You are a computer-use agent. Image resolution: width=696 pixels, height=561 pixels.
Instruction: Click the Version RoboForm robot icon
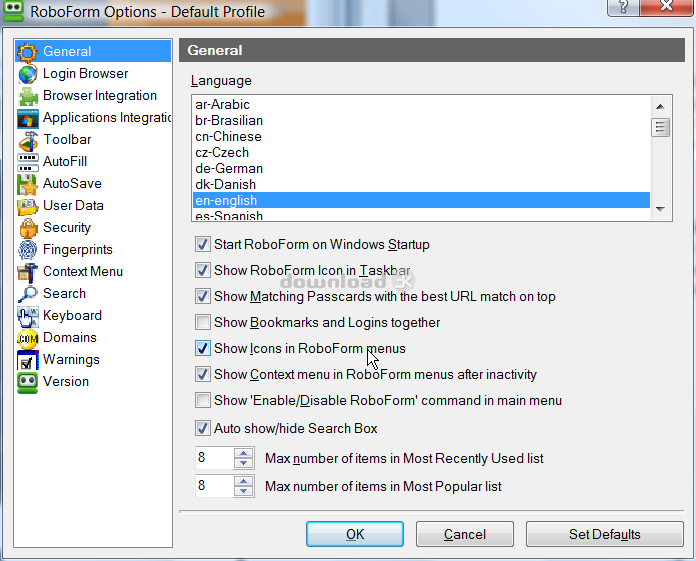click(28, 382)
